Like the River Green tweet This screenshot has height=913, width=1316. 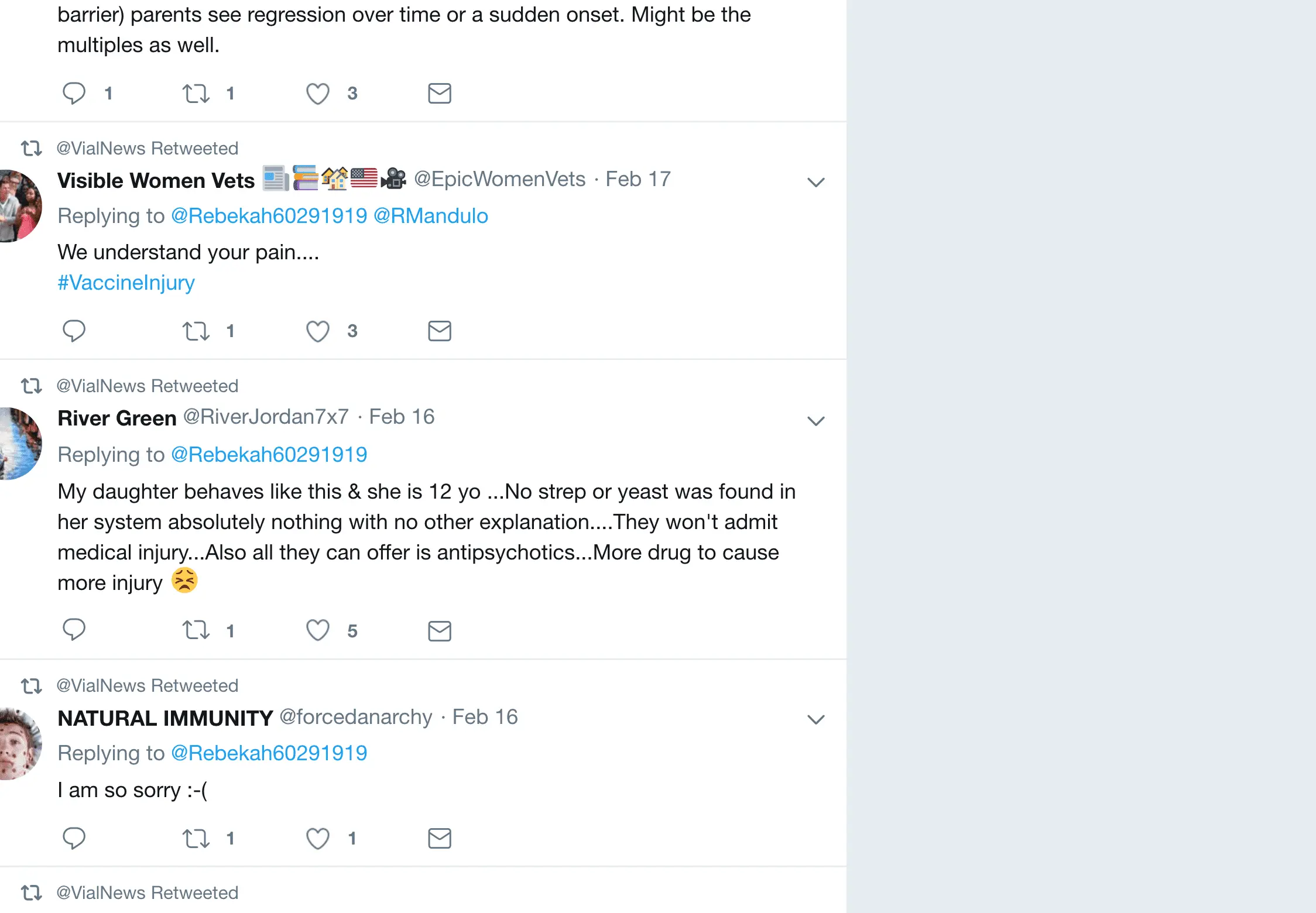tap(318, 630)
